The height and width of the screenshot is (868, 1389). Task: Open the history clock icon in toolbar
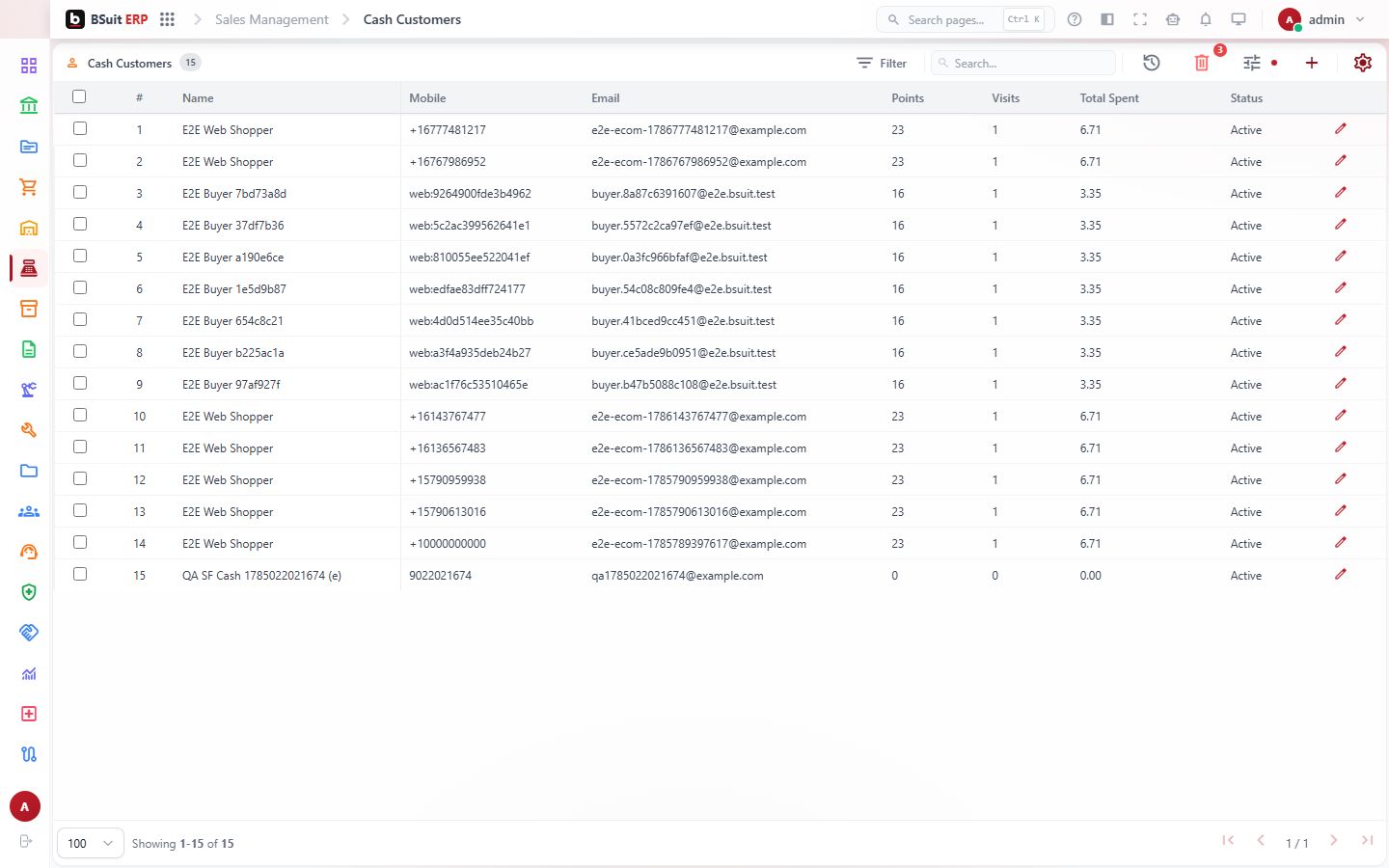[1152, 63]
